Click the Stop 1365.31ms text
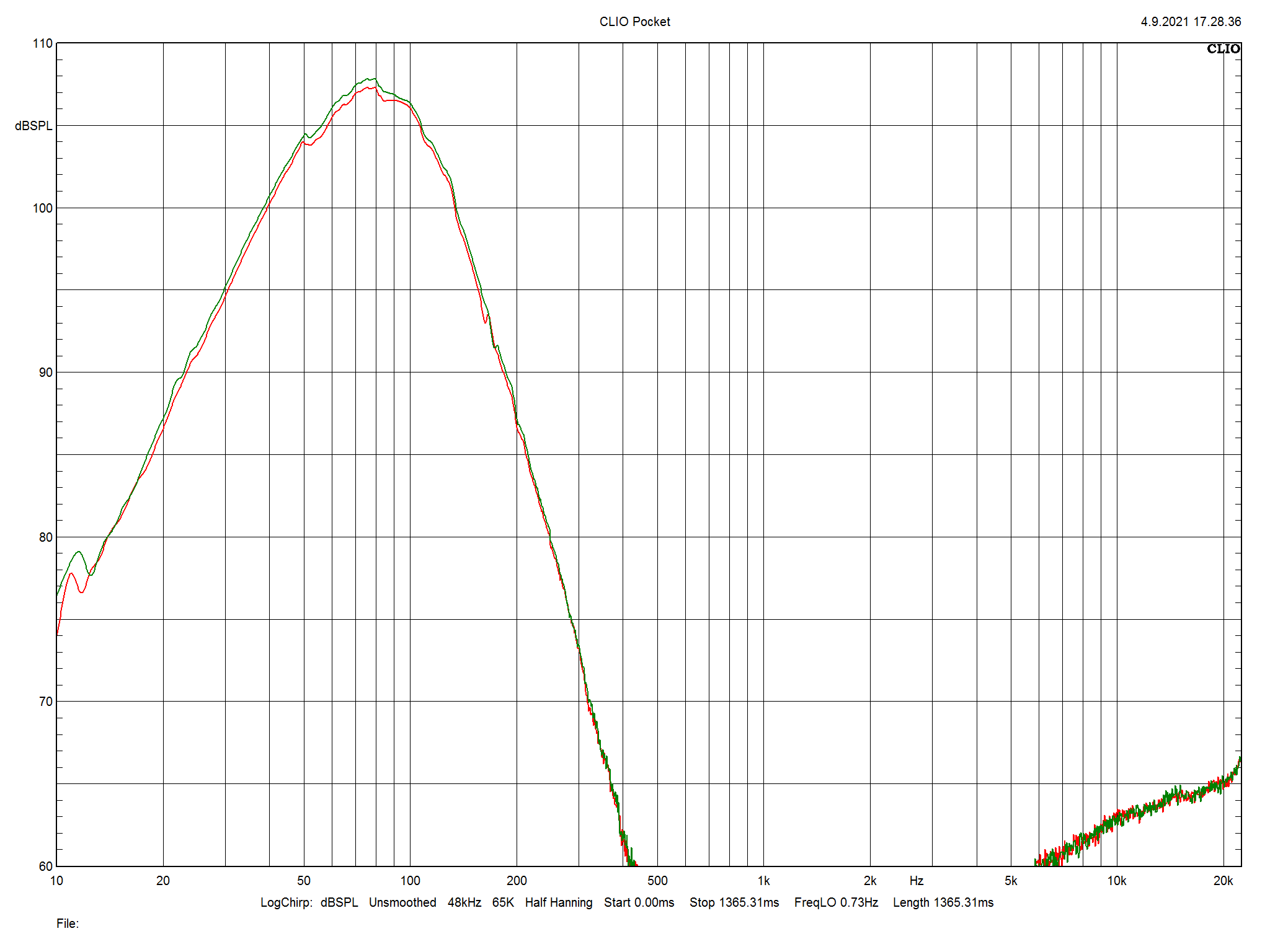Image resolution: width=1270 pixels, height=952 pixels. click(x=734, y=902)
